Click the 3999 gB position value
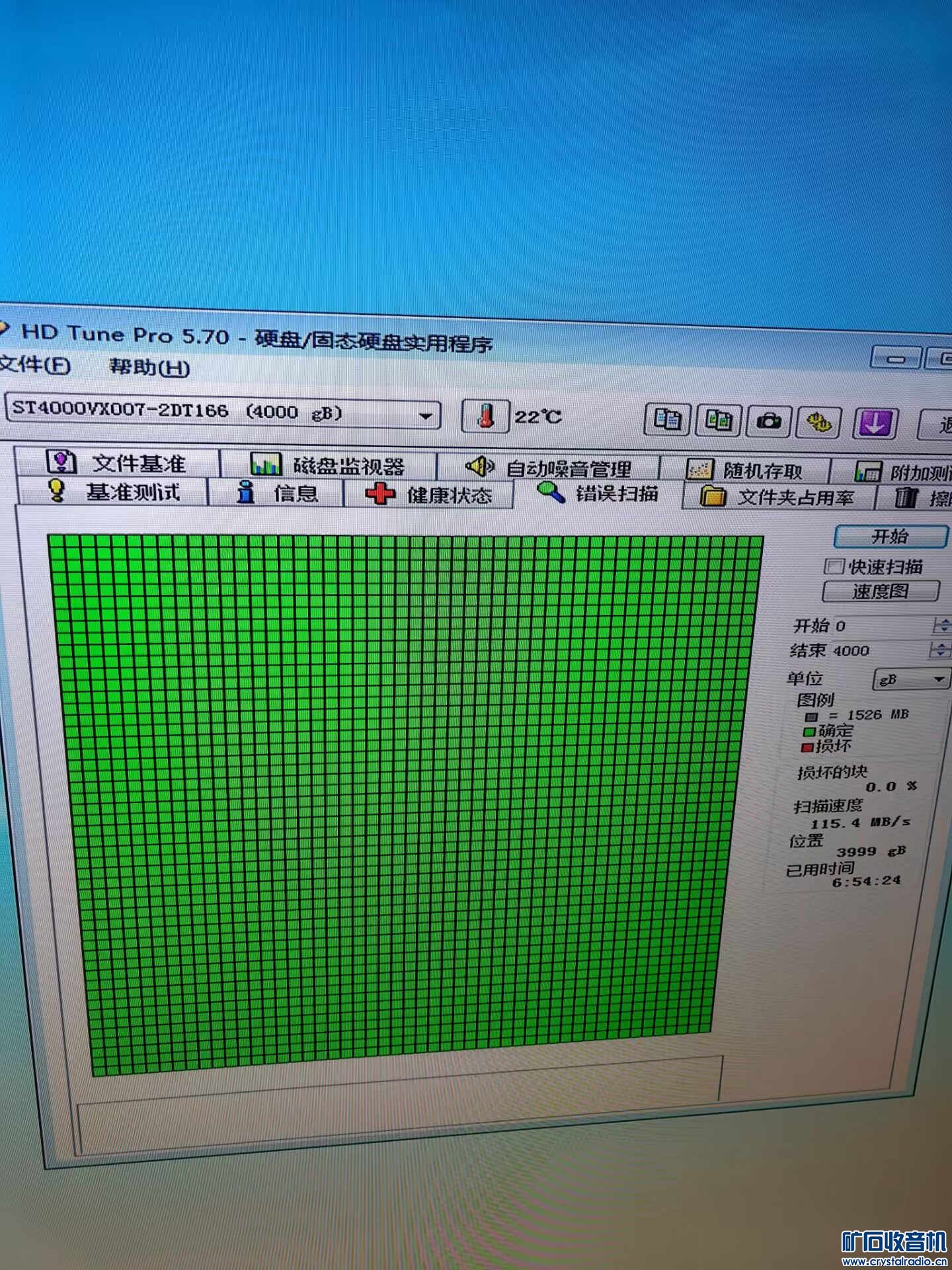 pyautogui.click(x=871, y=851)
